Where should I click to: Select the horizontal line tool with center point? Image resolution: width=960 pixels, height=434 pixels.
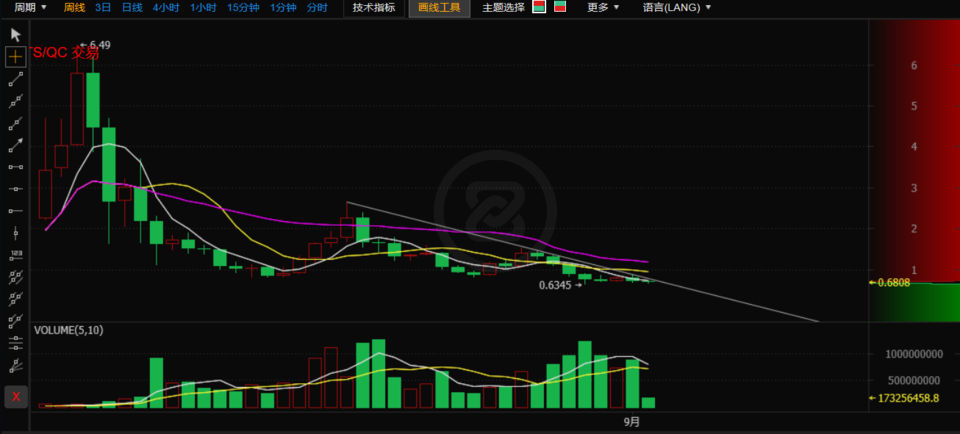(x=16, y=188)
